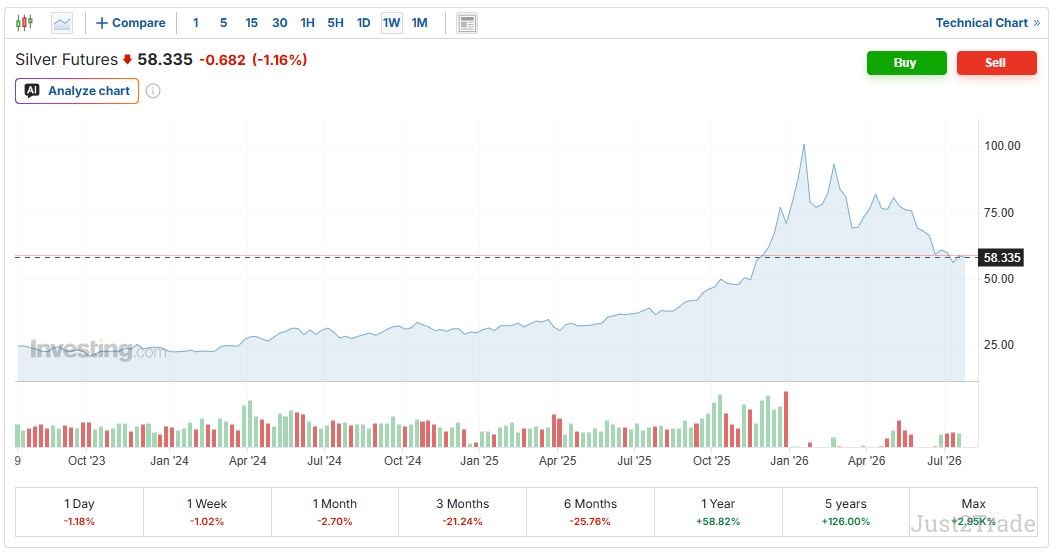The height and width of the screenshot is (552, 1055).
Task: Select the 1 Day performance range
Action: pos(79,512)
